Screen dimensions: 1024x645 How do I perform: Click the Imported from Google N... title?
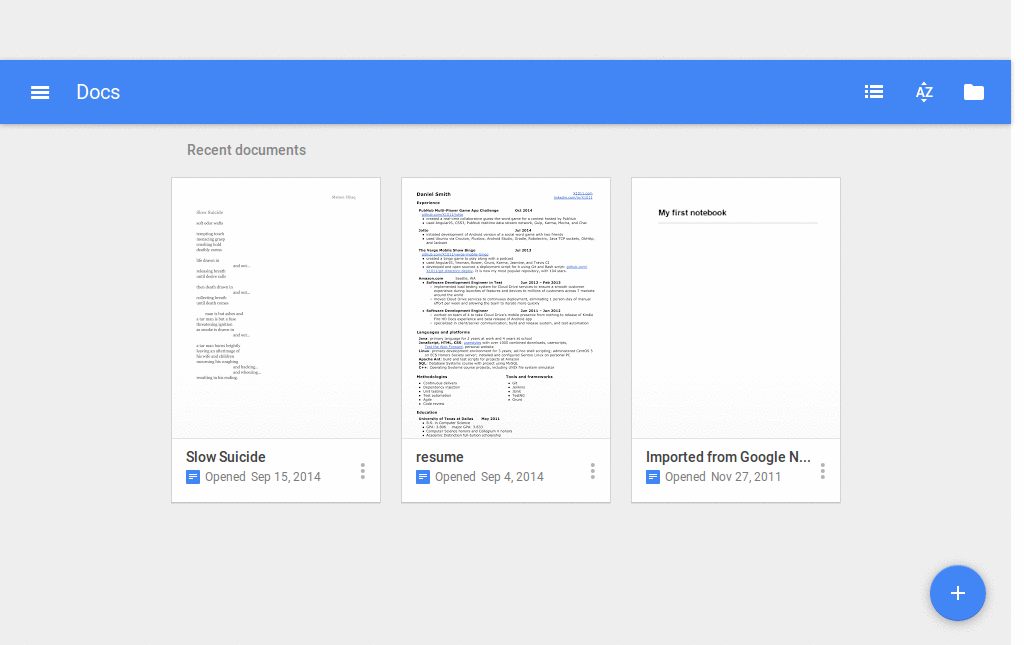click(728, 457)
